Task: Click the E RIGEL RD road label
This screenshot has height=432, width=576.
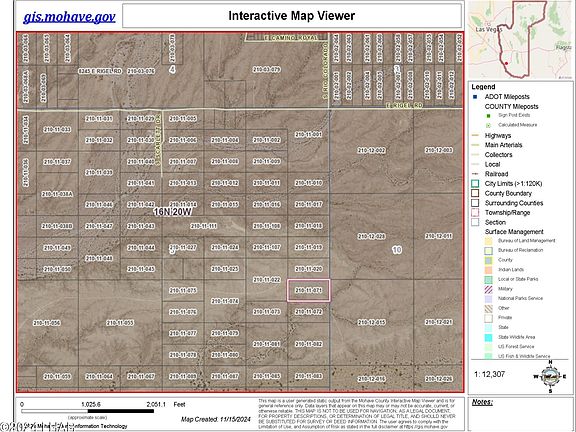Action: point(404,105)
